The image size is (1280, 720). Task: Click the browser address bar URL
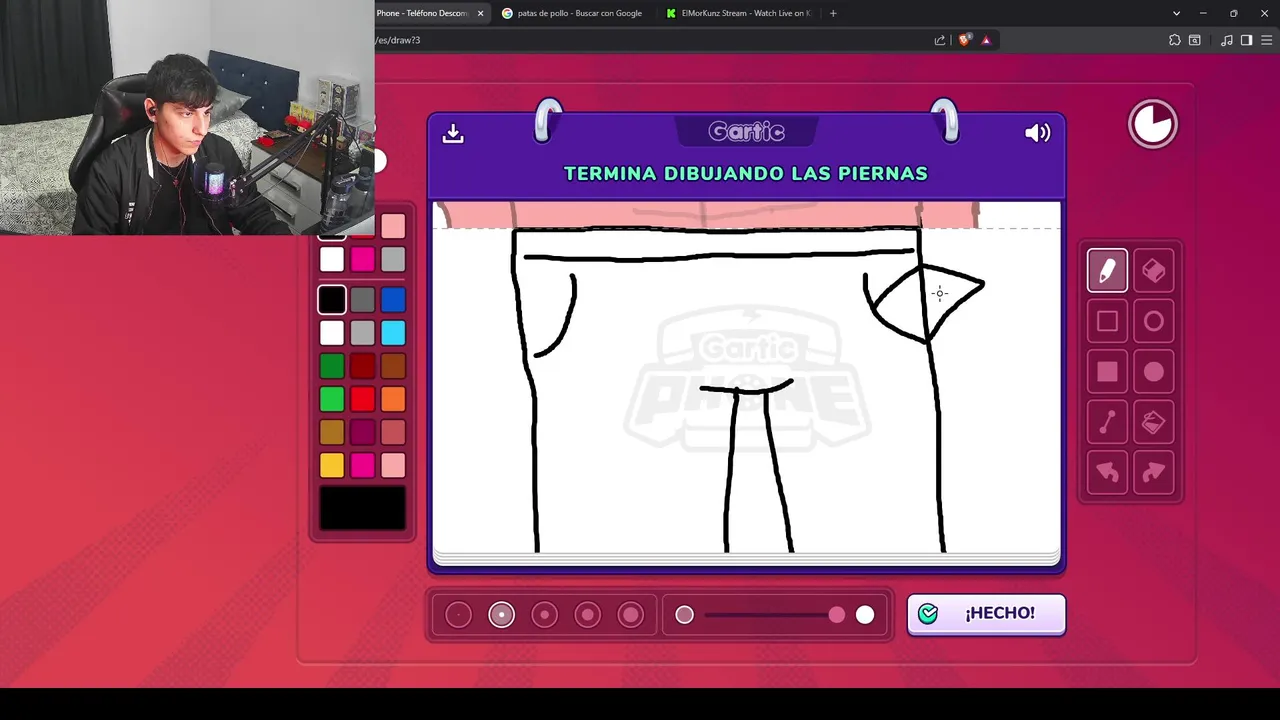(x=398, y=40)
